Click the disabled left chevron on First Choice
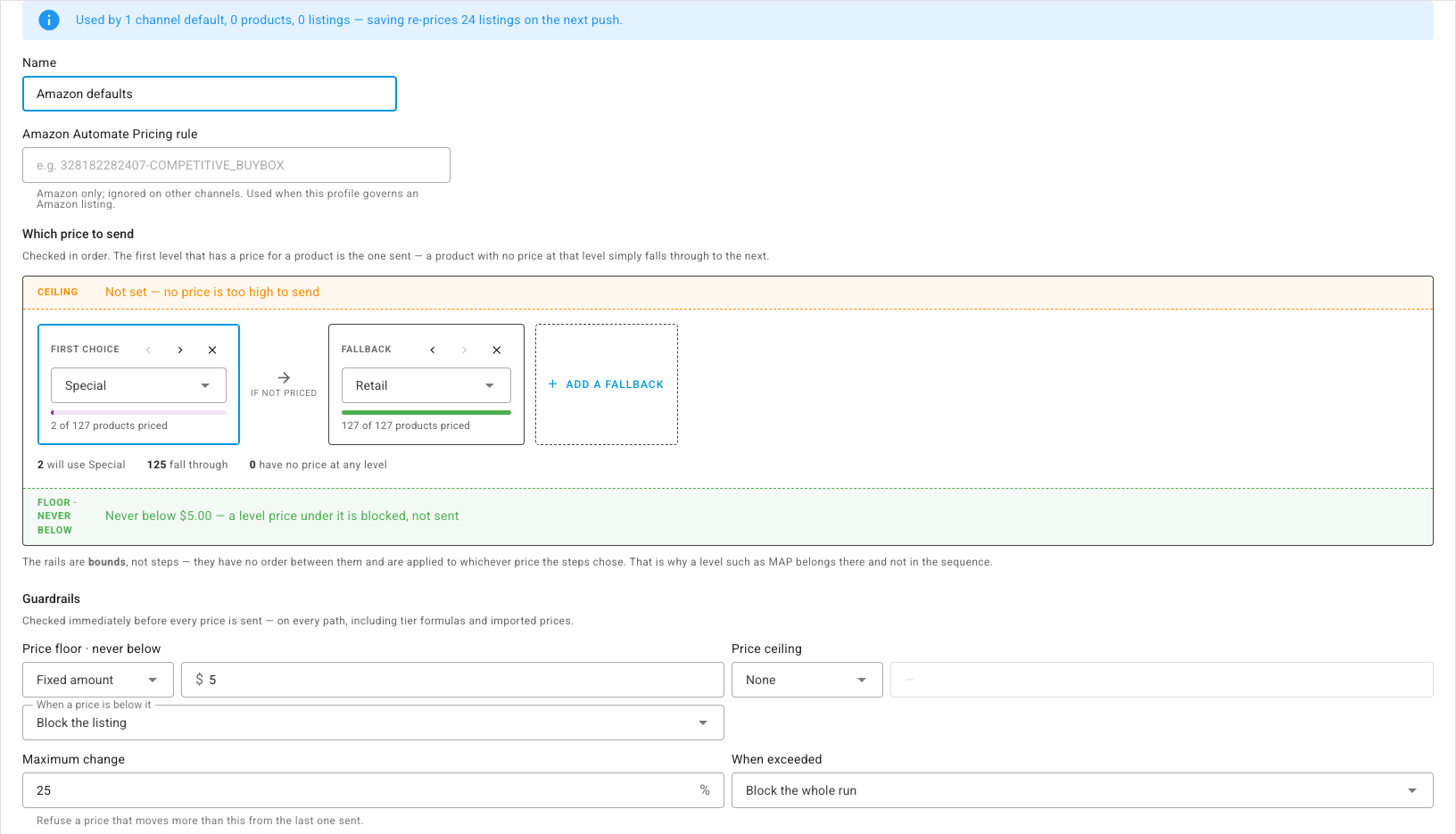The width and height of the screenshot is (1456, 834). pos(148,350)
